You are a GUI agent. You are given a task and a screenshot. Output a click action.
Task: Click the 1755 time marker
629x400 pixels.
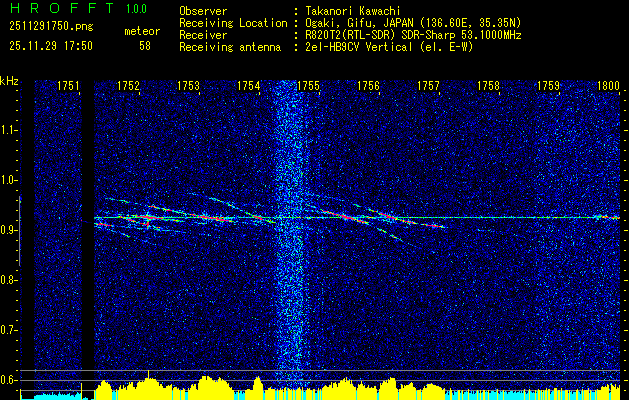point(308,85)
